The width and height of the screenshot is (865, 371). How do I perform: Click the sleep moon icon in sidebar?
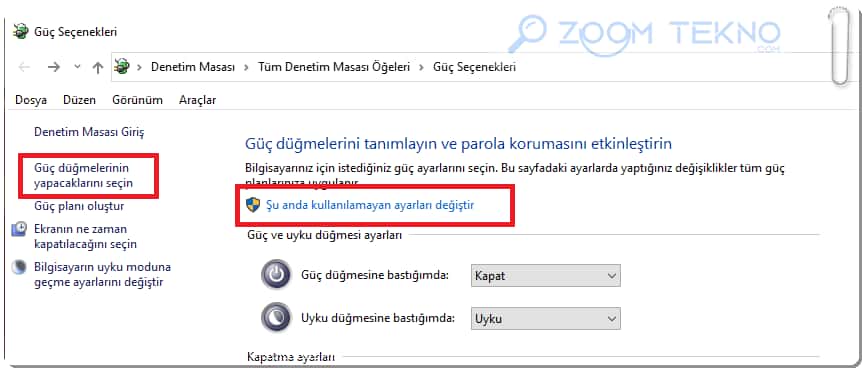point(19,267)
